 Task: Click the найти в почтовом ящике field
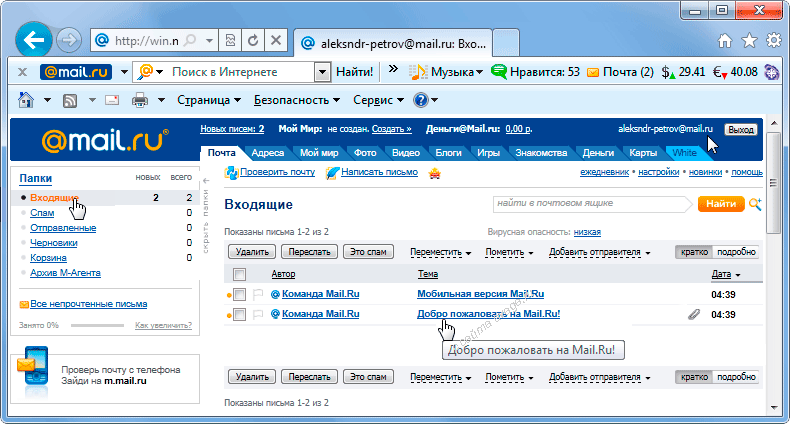593,203
